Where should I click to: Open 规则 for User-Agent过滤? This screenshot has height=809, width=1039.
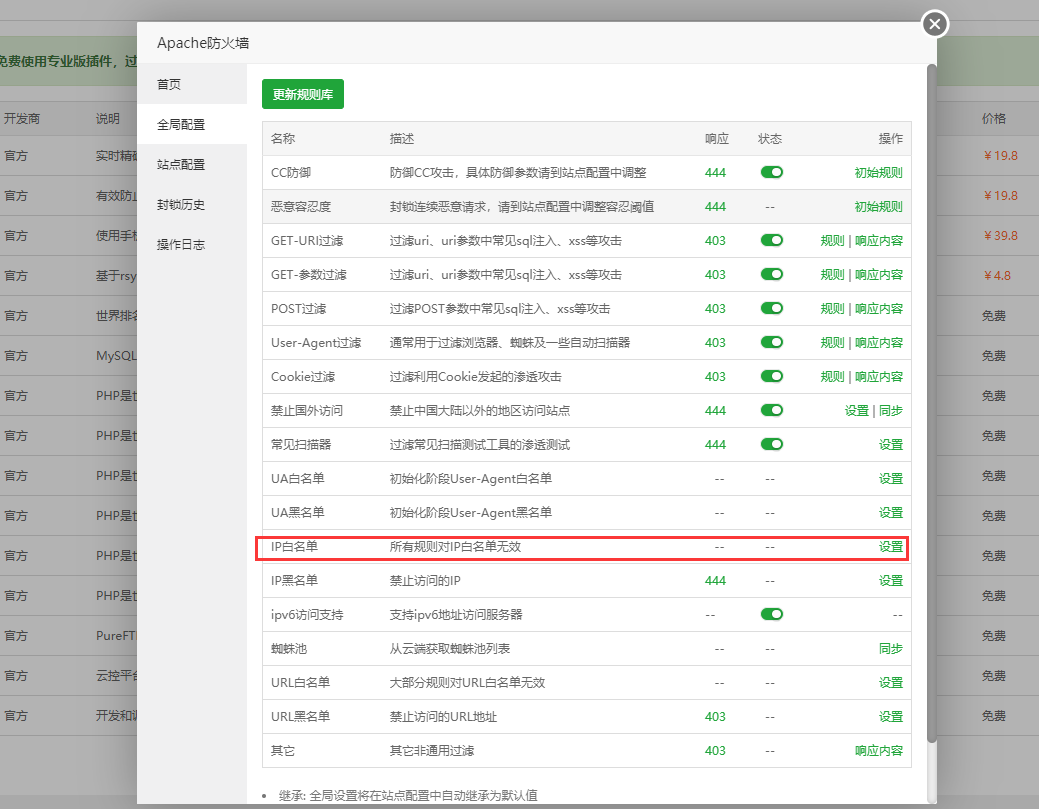point(832,343)
